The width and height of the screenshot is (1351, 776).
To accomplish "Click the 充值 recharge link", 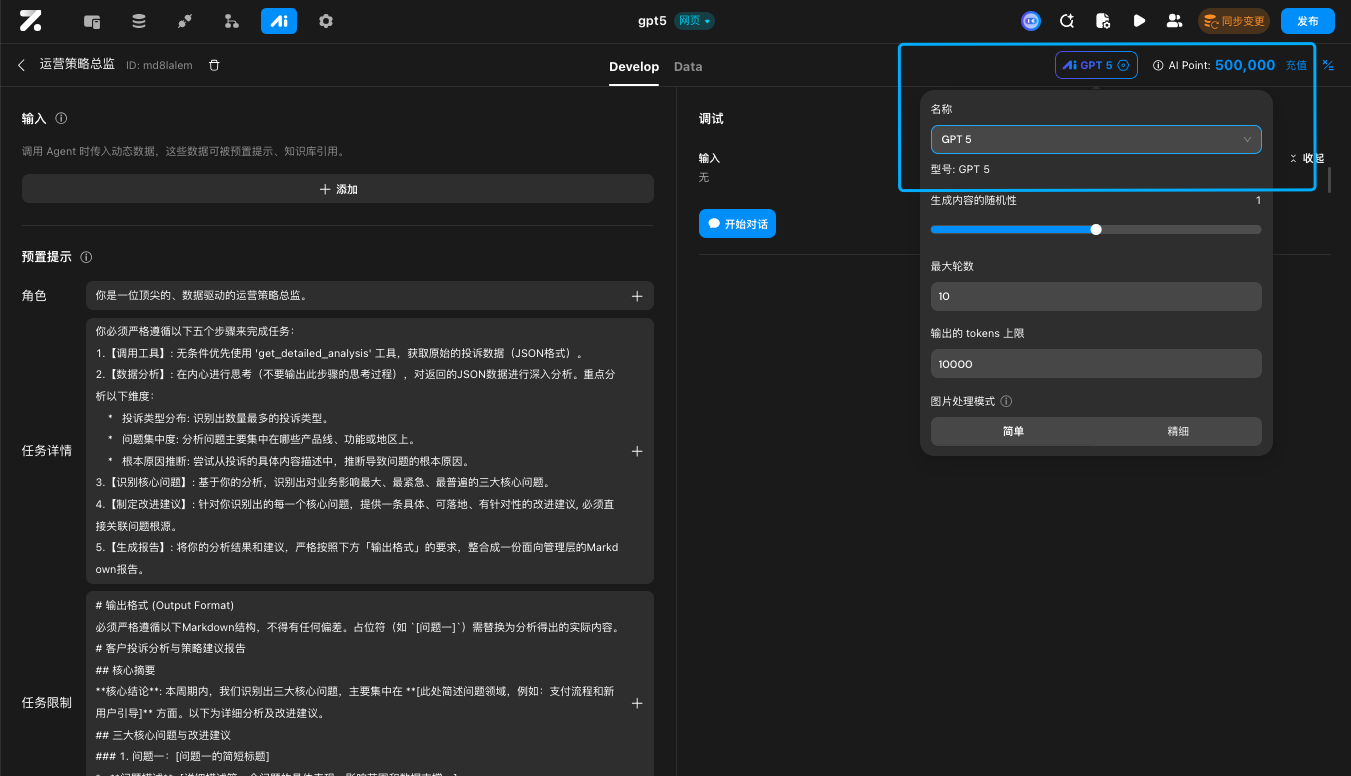I will (x=1296, y=65).
